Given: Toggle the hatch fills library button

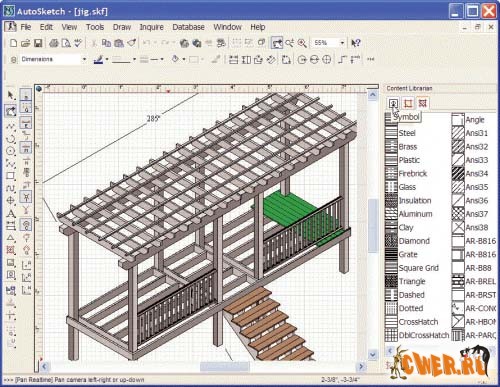Looking at the screenshot, I should [x=423, y=103].
